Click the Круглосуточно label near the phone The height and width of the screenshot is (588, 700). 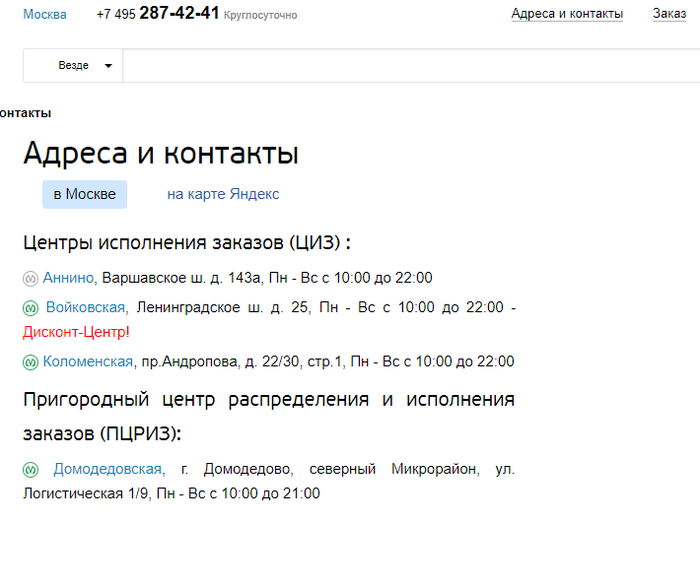[260, 16]
